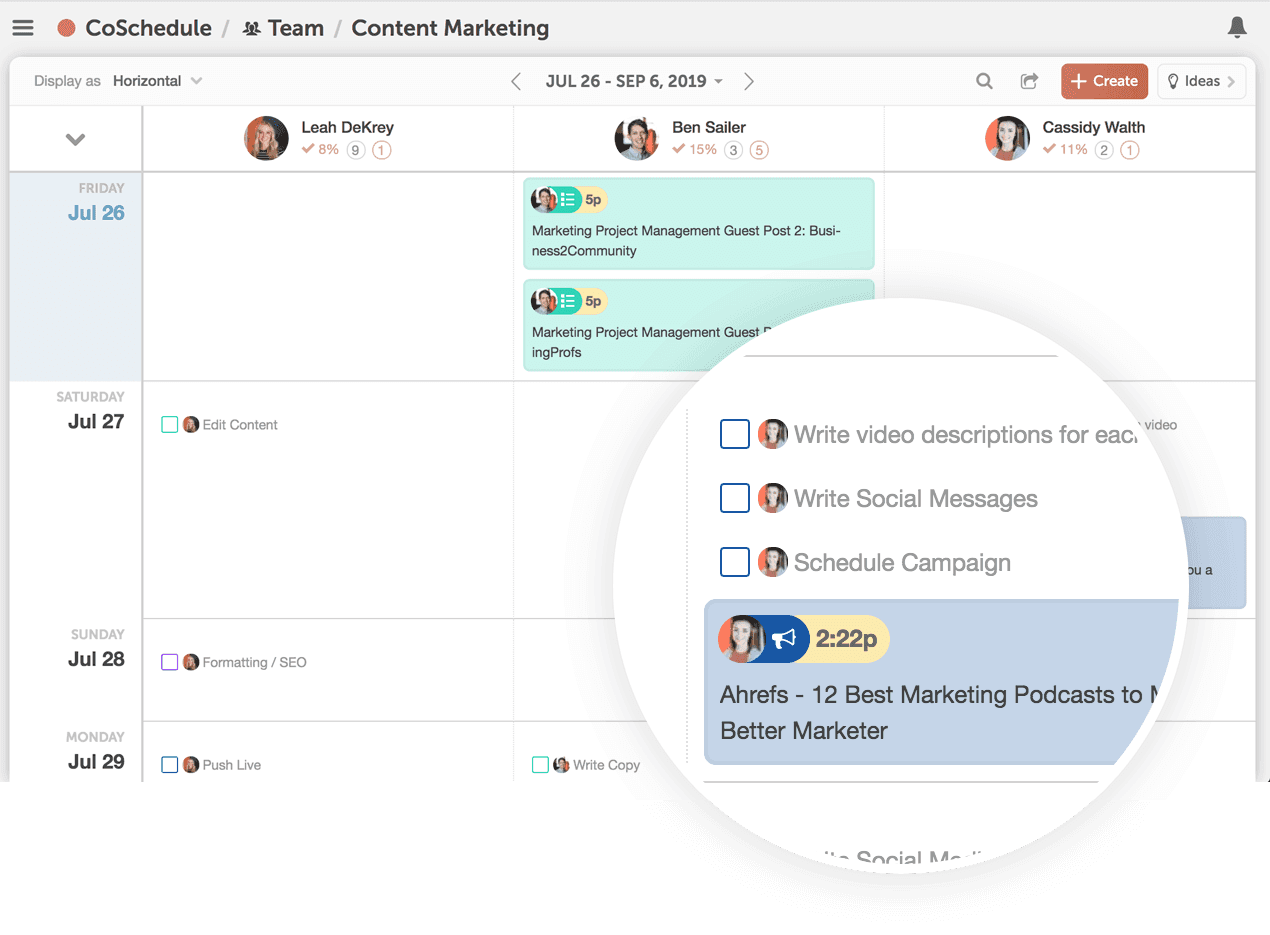Image resolution: width=1270 pixels, height=935 pixels.
Task: Click the CoSchedule breadcrumb text
Action: [148, 28]
